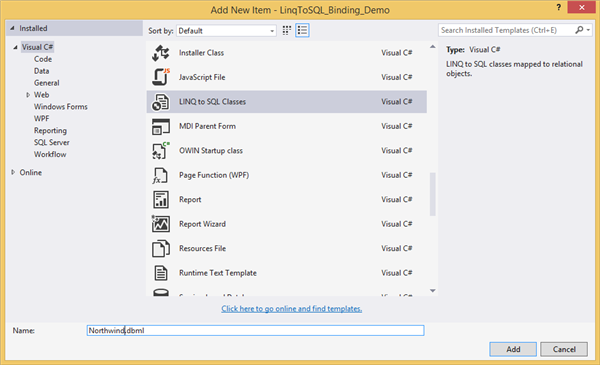Open the search options dropdown arrow
Screen dimensions: 600x365
589,30
